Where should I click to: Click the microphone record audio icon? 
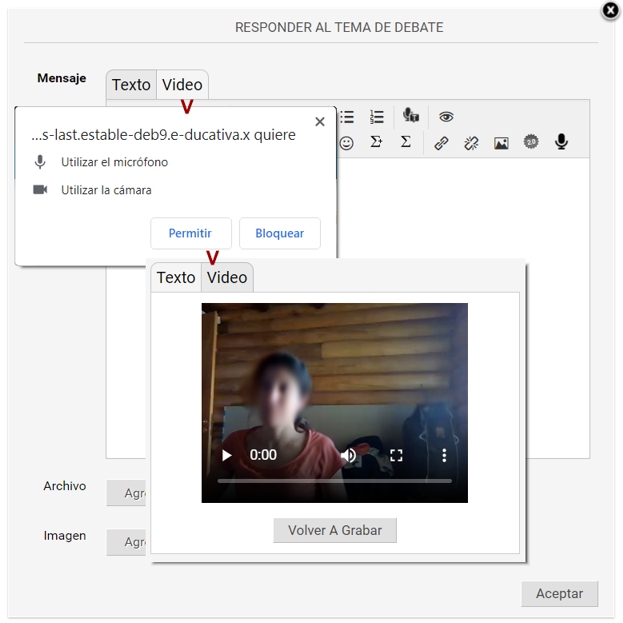tap(561, 142)
